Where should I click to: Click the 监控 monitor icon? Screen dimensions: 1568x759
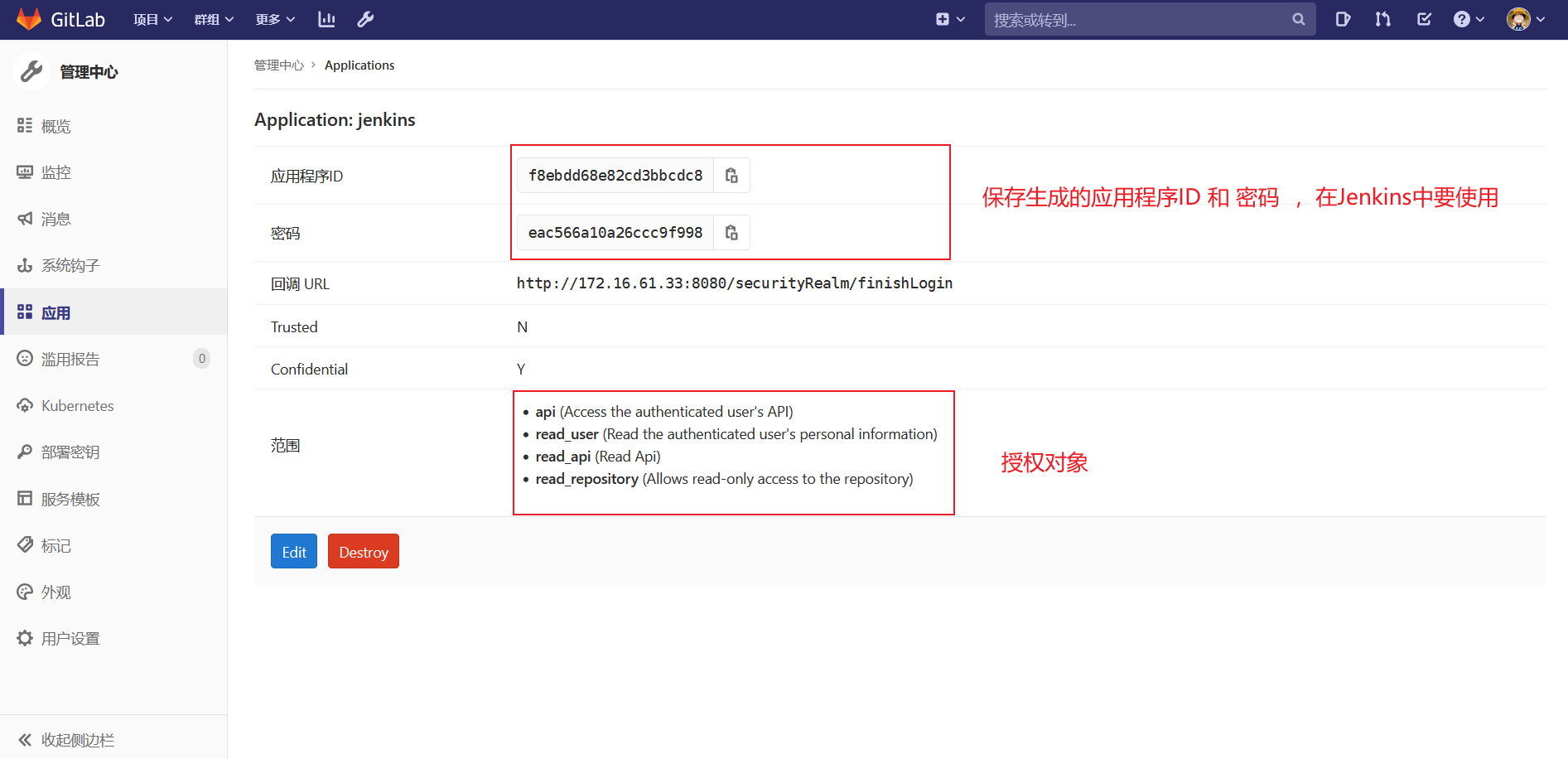coord(25,172)
